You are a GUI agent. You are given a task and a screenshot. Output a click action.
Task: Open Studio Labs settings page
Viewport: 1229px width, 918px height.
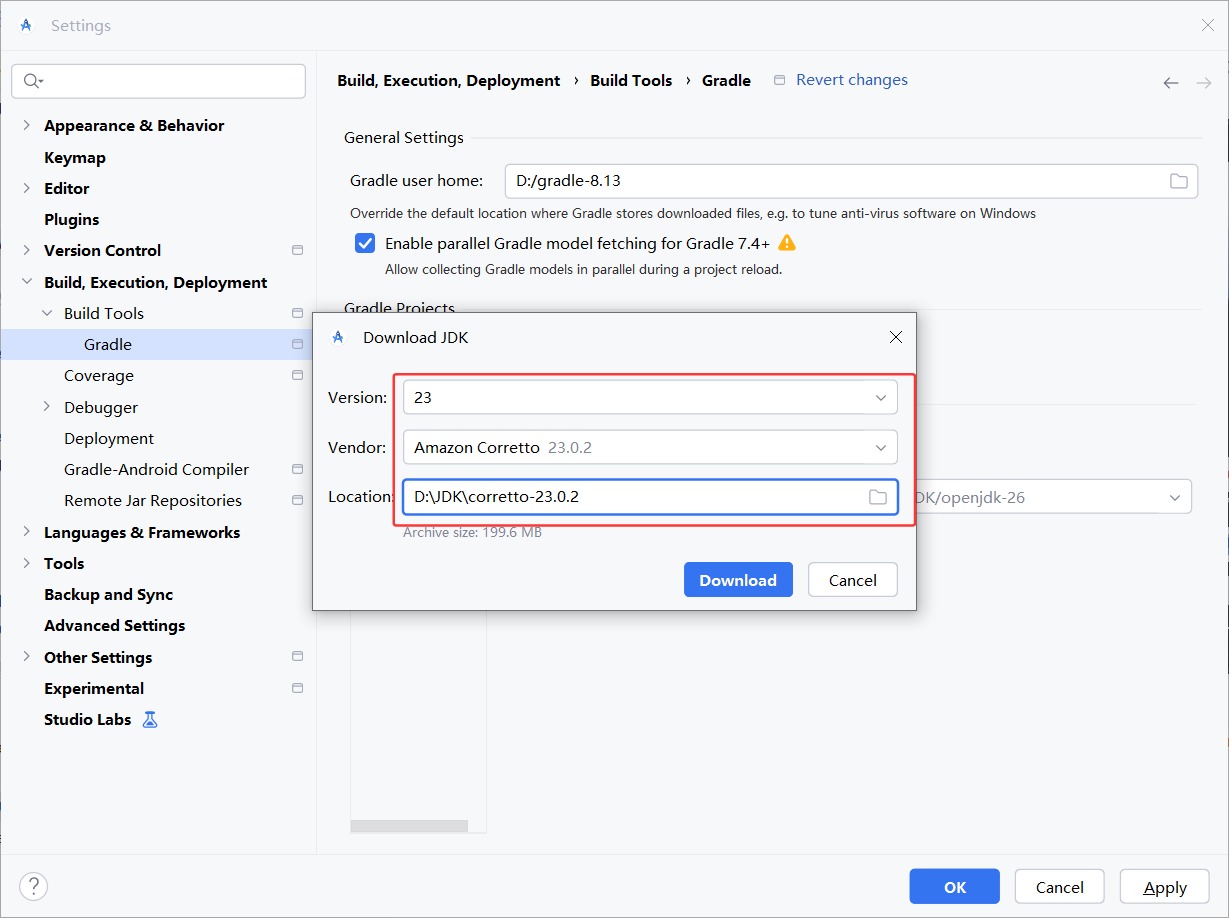click(x=88, y=720)
